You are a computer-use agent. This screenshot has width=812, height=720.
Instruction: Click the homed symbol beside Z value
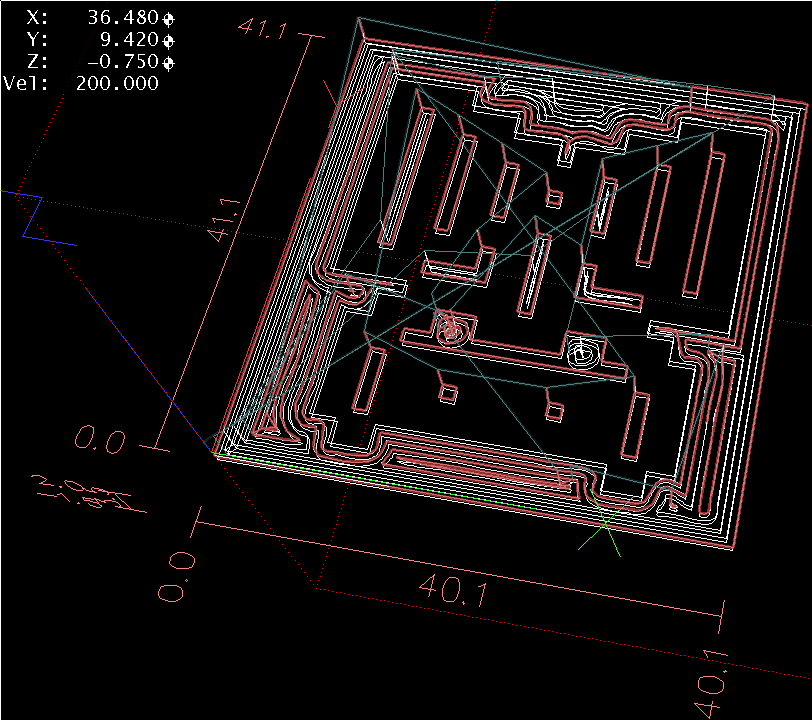169,62
